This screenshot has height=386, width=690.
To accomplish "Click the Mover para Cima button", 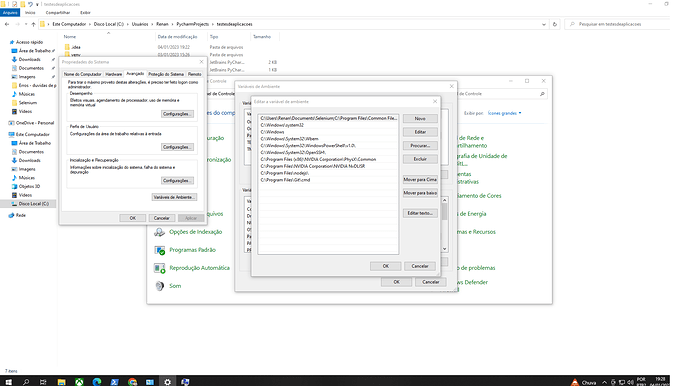I will (x=420, y=180).
